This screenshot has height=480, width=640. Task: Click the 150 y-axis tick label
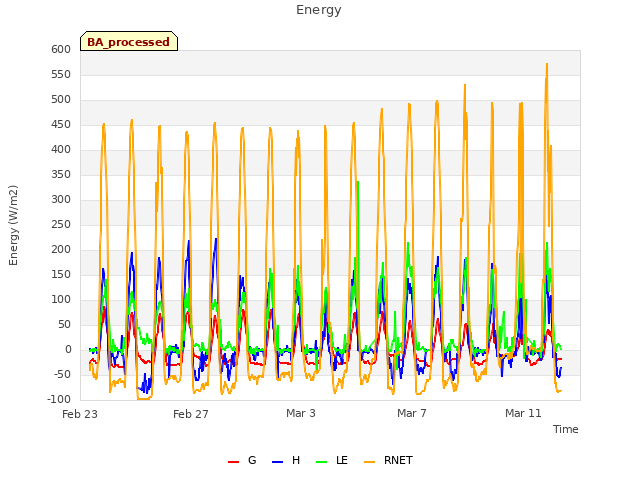click(x=61, y=275)
